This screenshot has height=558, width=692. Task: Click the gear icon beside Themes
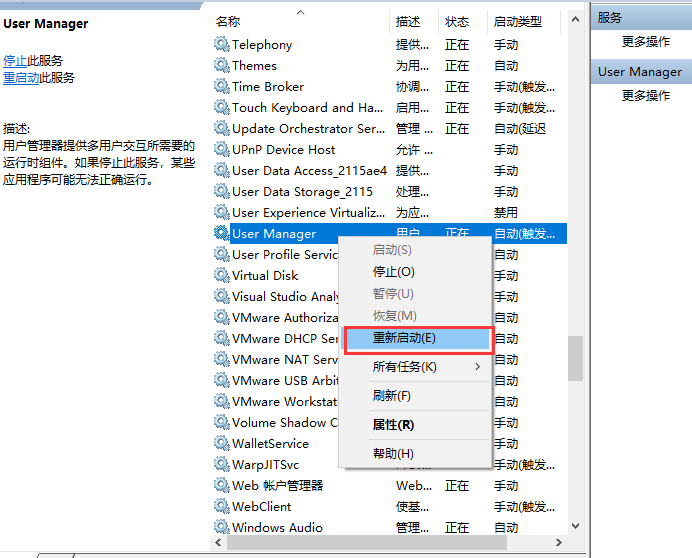222,65
